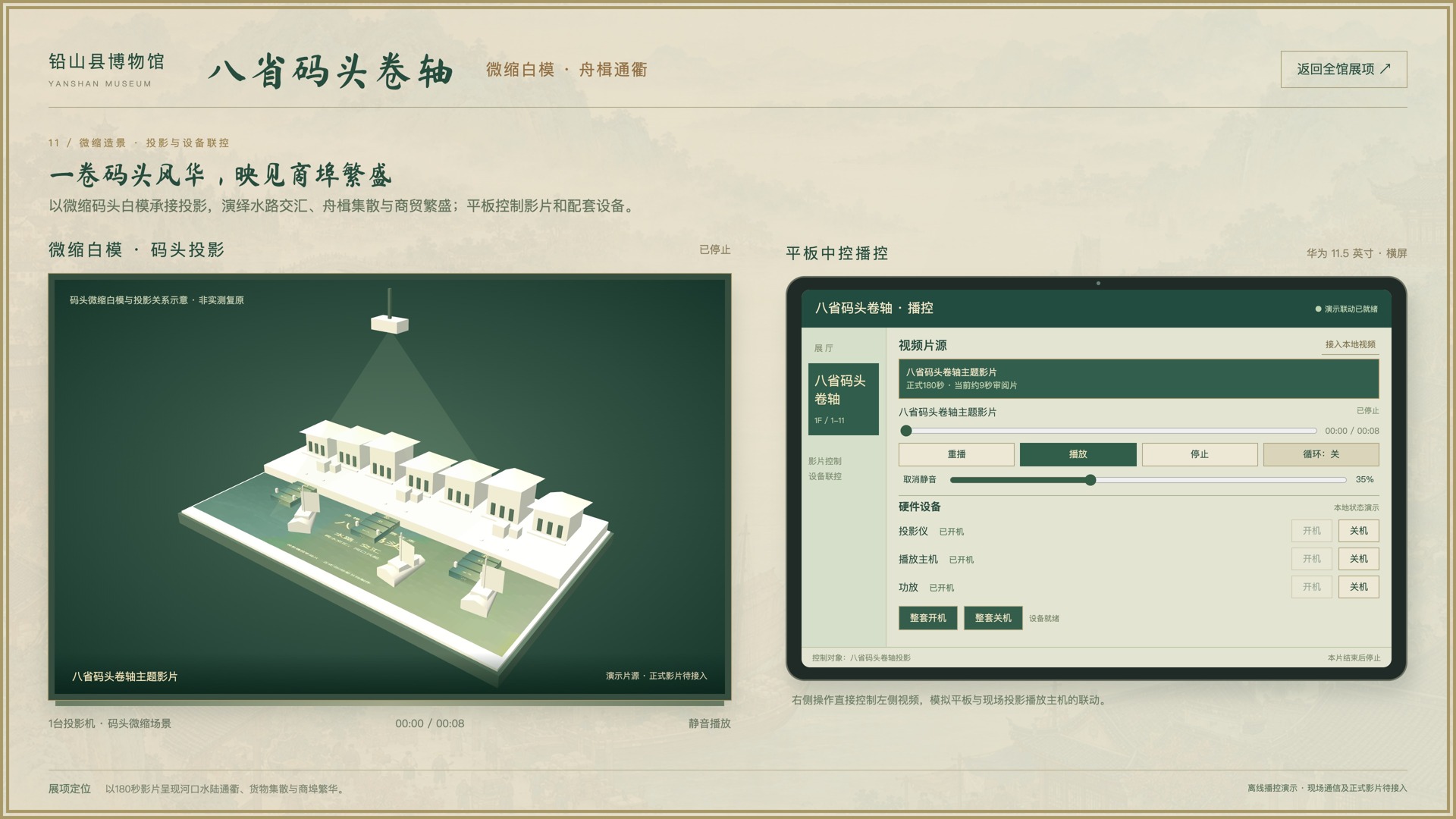Click 静音播放 under the video

[709, 723]
